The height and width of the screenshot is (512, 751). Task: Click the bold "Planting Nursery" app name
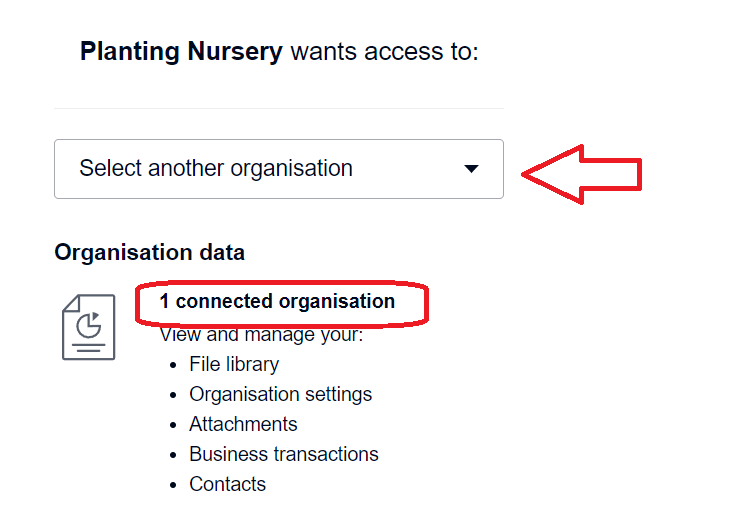coord(181,51)
